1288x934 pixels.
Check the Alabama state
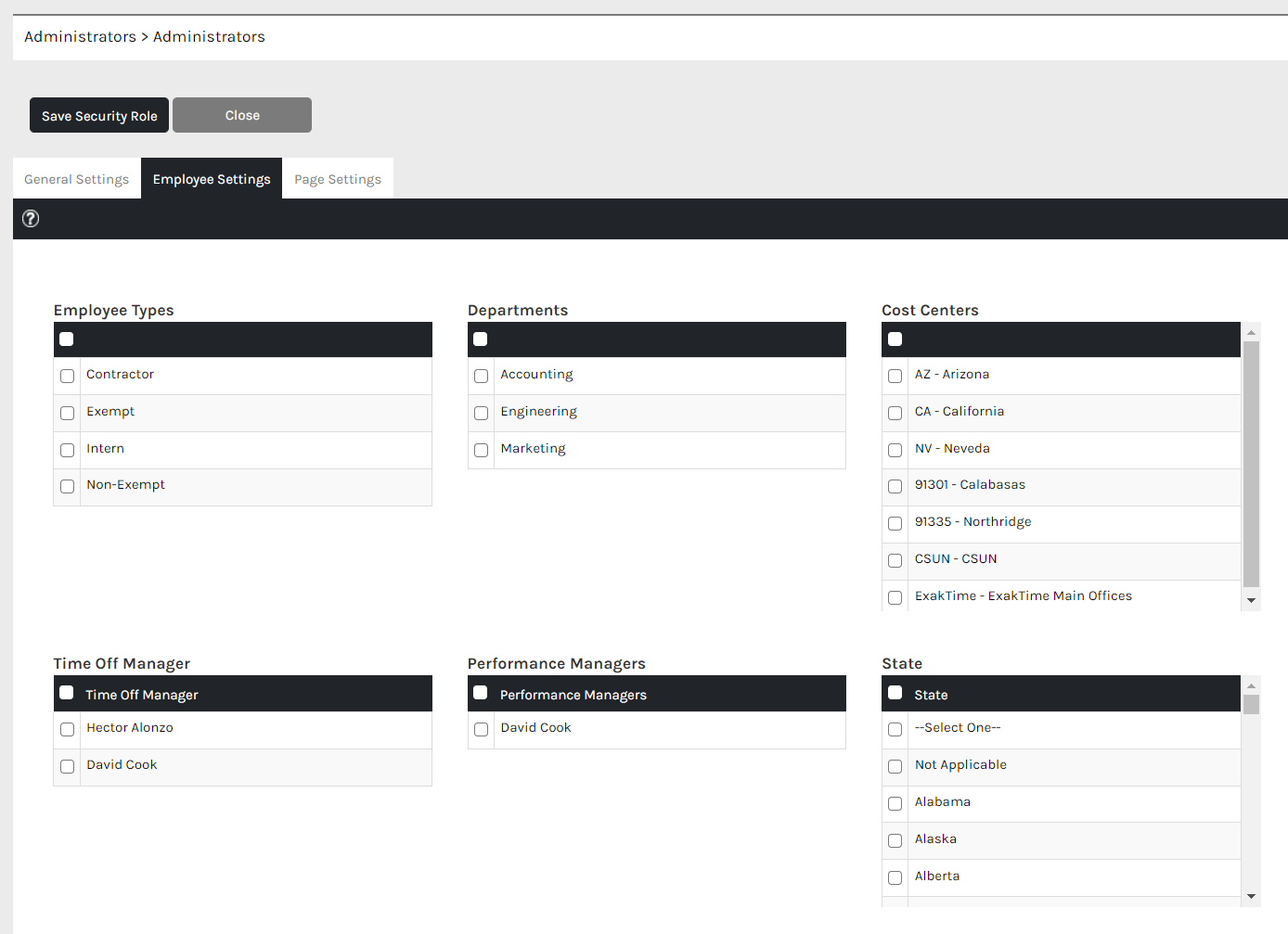[x=895, y=803]
